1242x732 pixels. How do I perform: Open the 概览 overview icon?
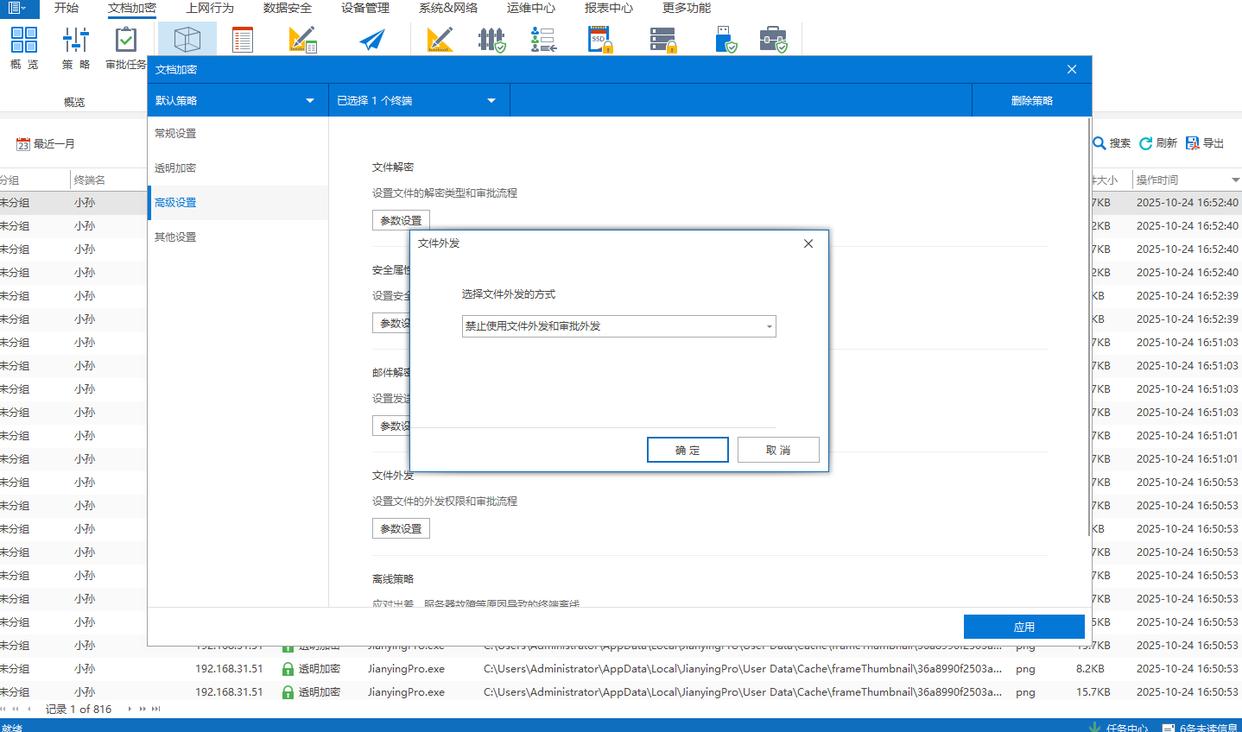(x=24, y=40)
